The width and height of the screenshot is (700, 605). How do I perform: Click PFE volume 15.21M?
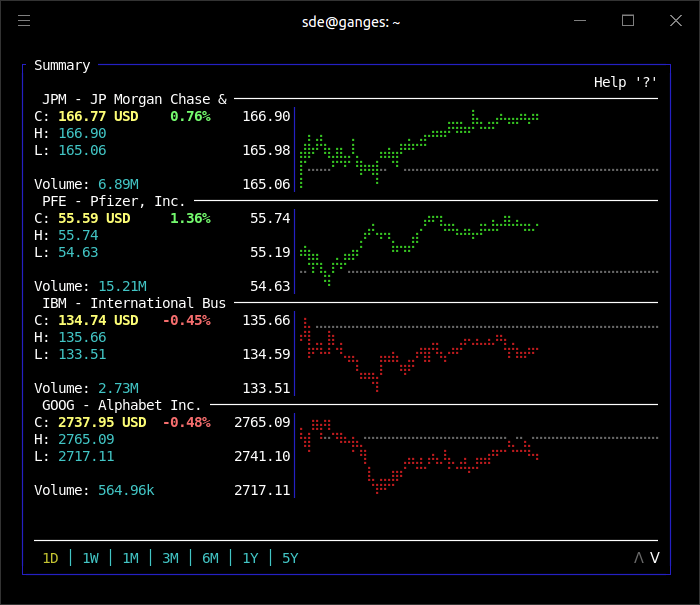point(122,286)
